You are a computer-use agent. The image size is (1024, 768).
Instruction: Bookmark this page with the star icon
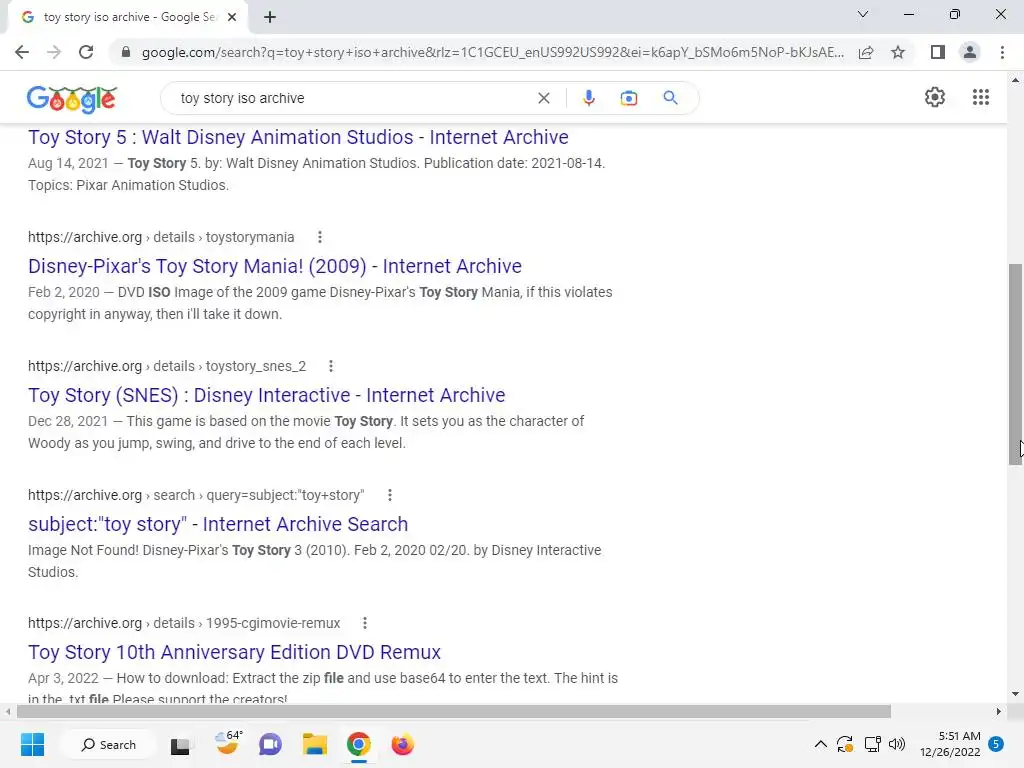[898, 52]
